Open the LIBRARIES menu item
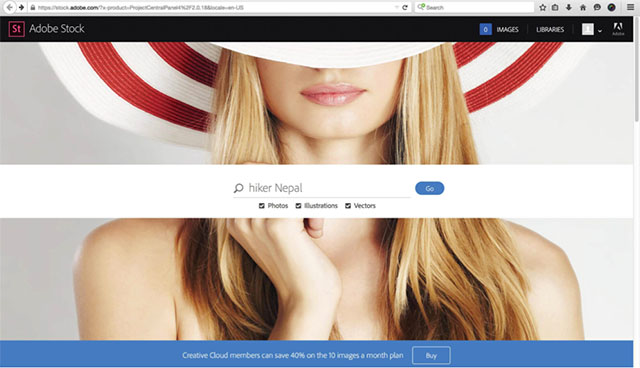 (550, 29)
